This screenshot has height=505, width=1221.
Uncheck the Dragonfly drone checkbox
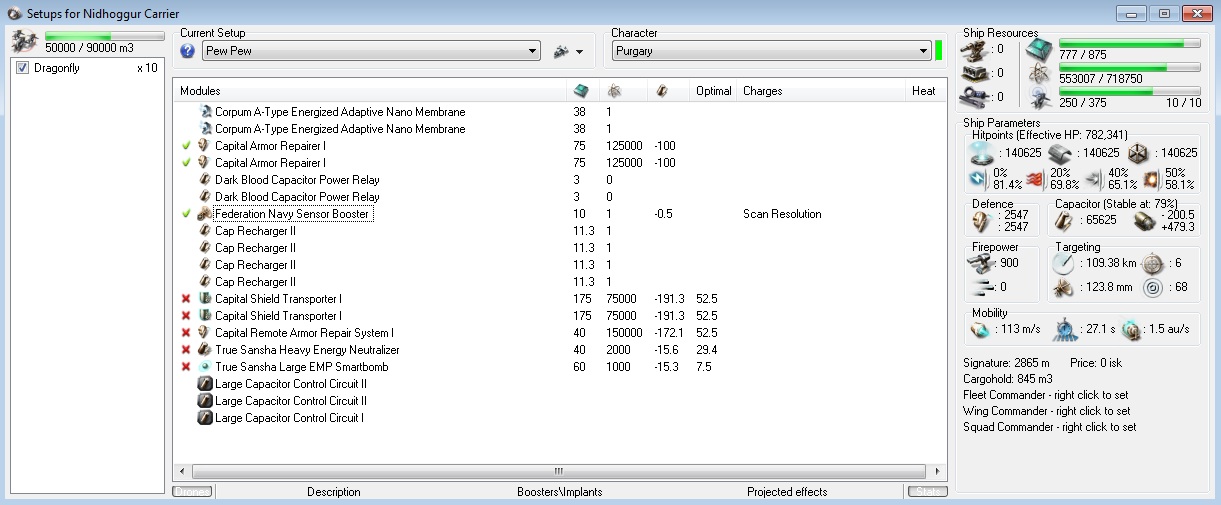click(23, 68)
